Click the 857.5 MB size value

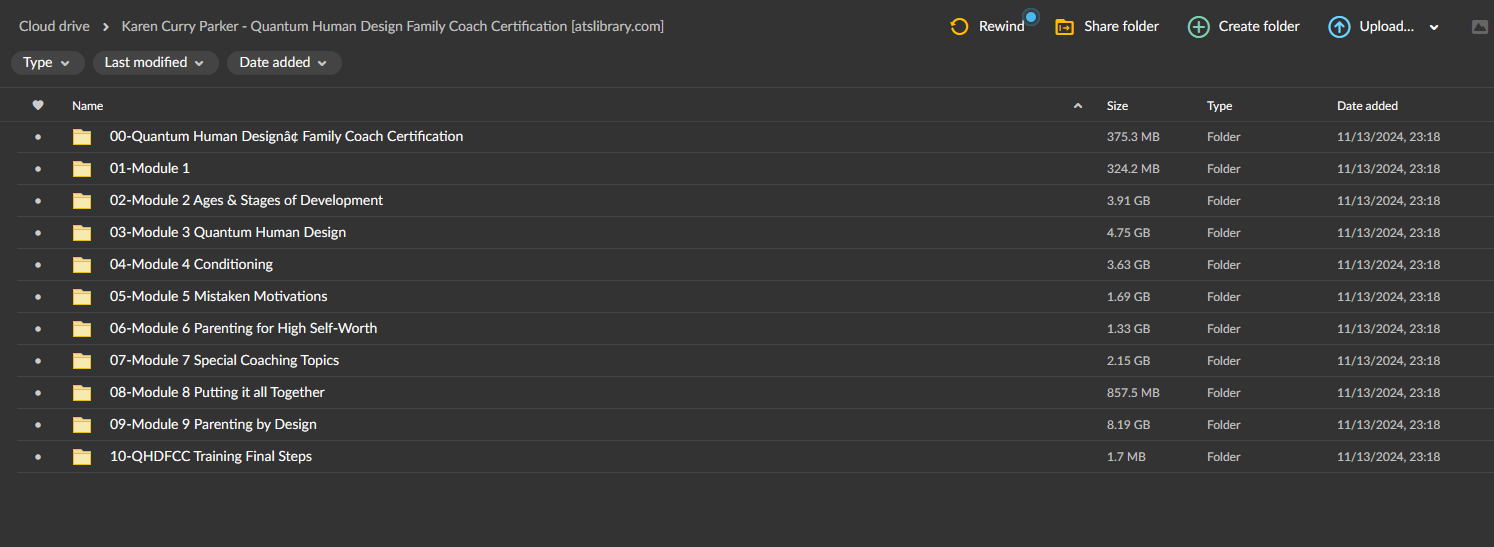(1133, 393)
